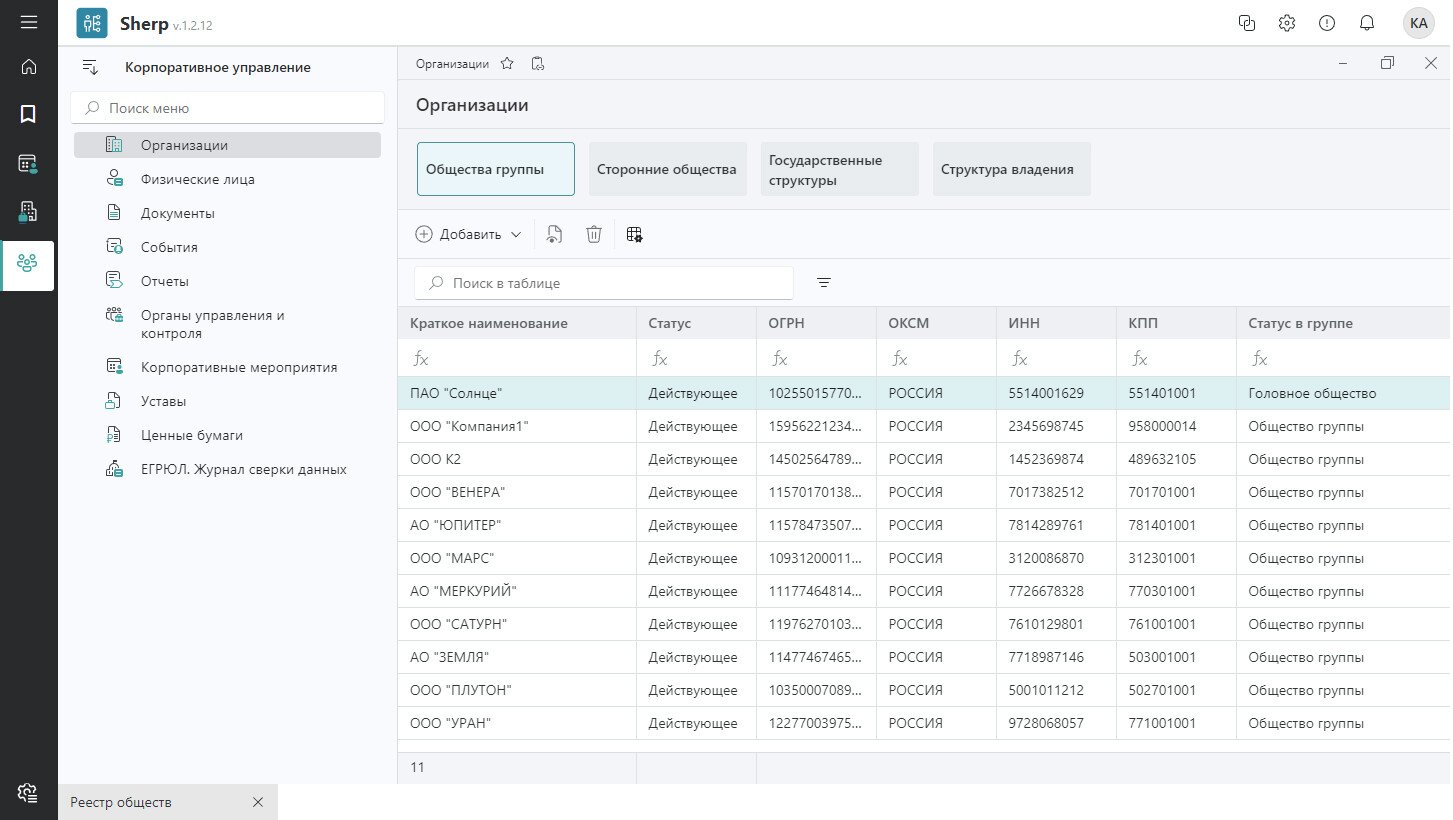
Task: Click the settings gear icon in top bar
Action: point(1287,23)
